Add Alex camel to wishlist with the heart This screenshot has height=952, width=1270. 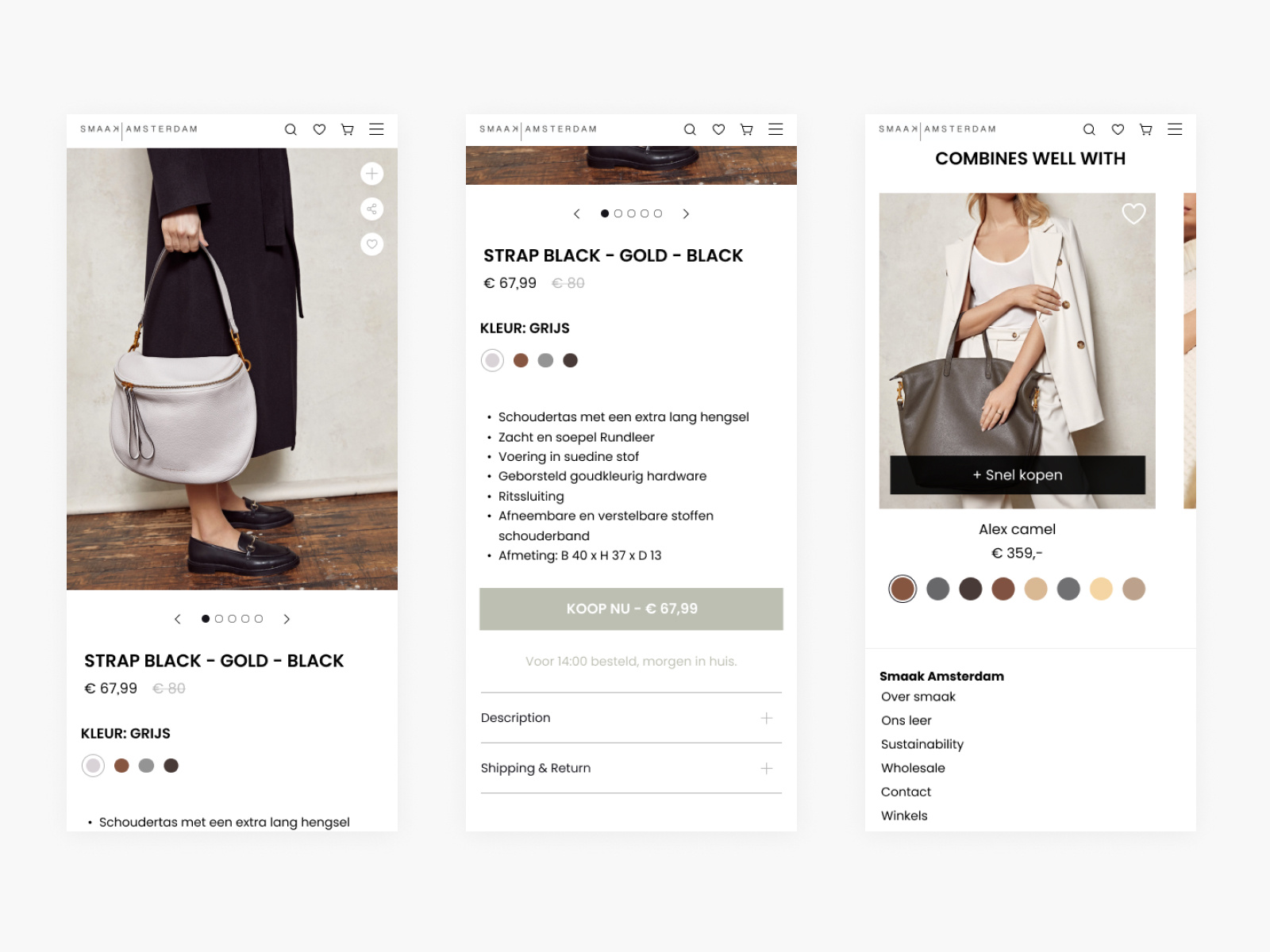click(1133, 213)
